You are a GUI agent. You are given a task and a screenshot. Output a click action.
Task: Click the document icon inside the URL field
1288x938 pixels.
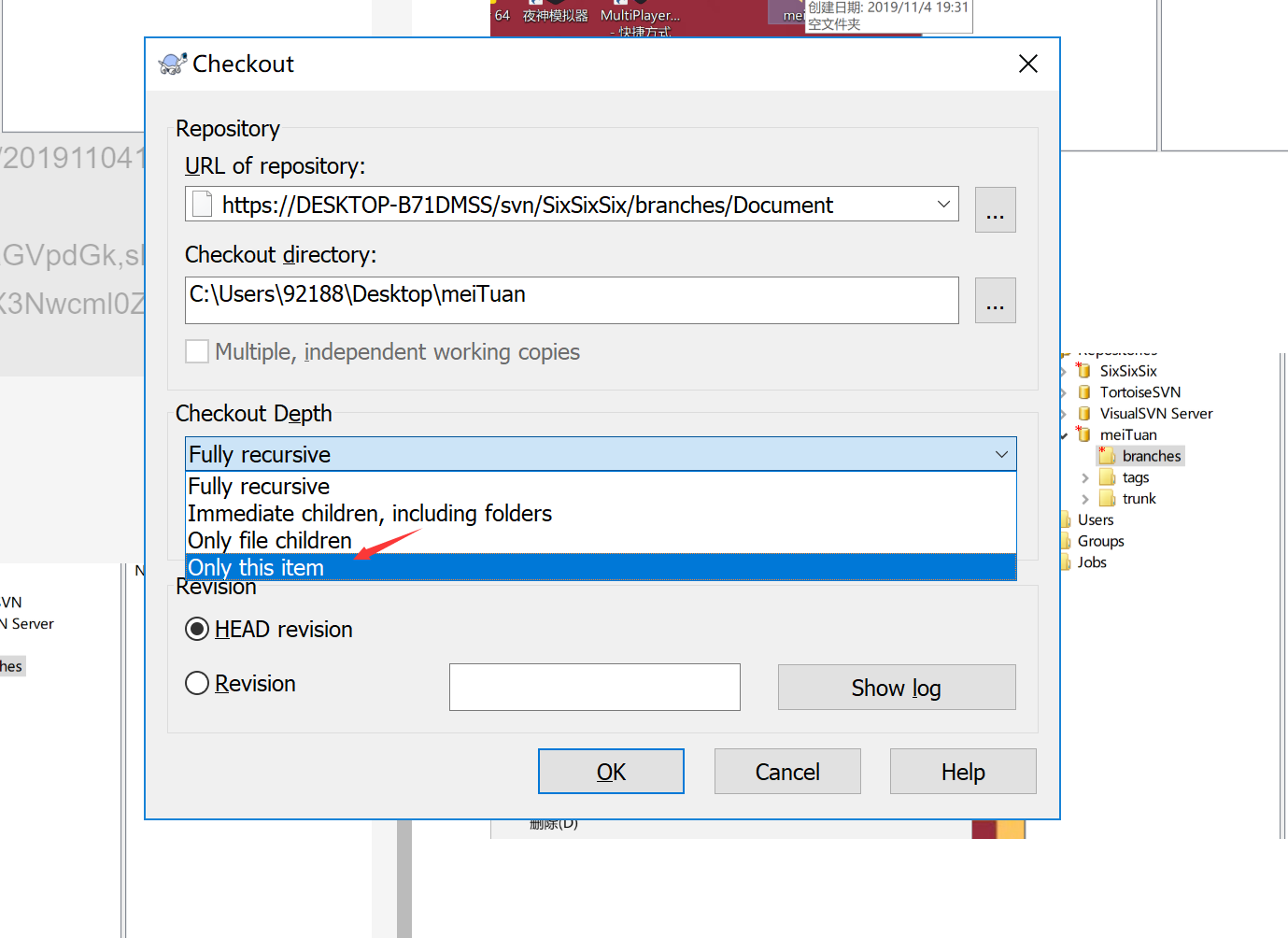[202, 204]
